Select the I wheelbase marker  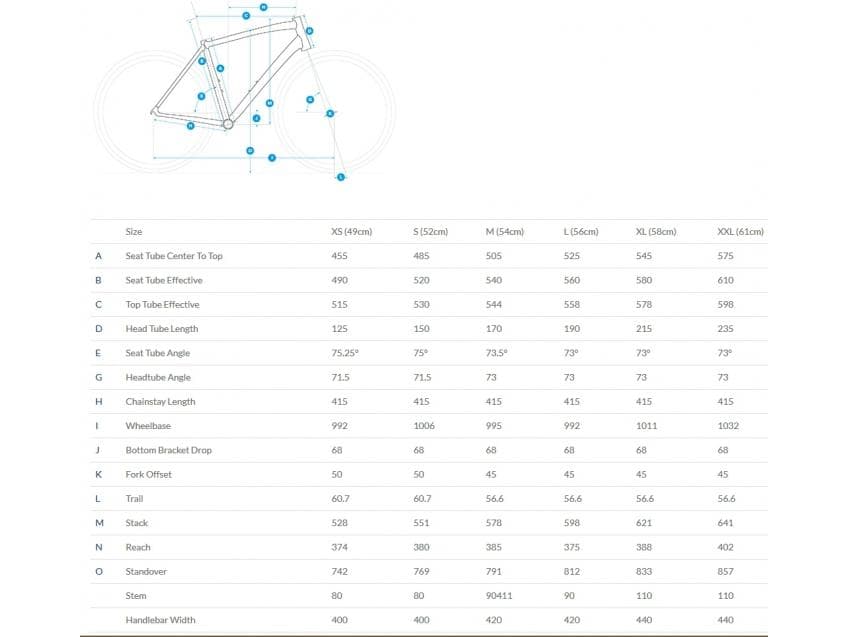coord(273,157)
